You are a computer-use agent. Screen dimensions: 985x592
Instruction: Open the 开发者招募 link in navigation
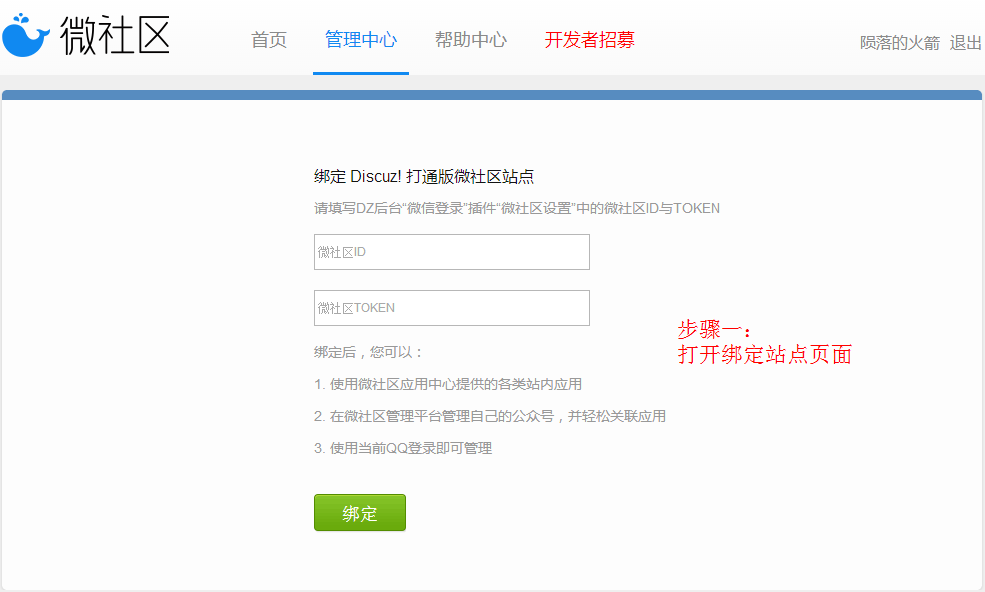(x=589, y=40)
